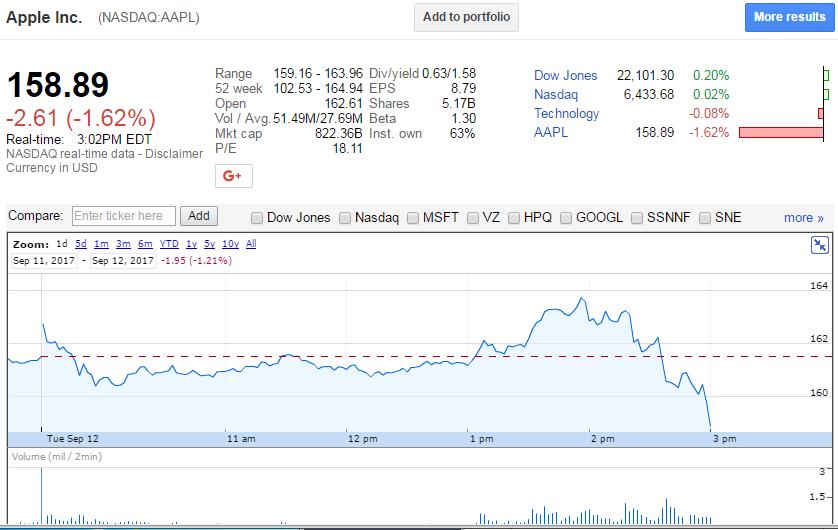Image resolution: width=838 pixels, height=530 pixels.
Task: Show the 10y chart range
Action: [230, 244]
